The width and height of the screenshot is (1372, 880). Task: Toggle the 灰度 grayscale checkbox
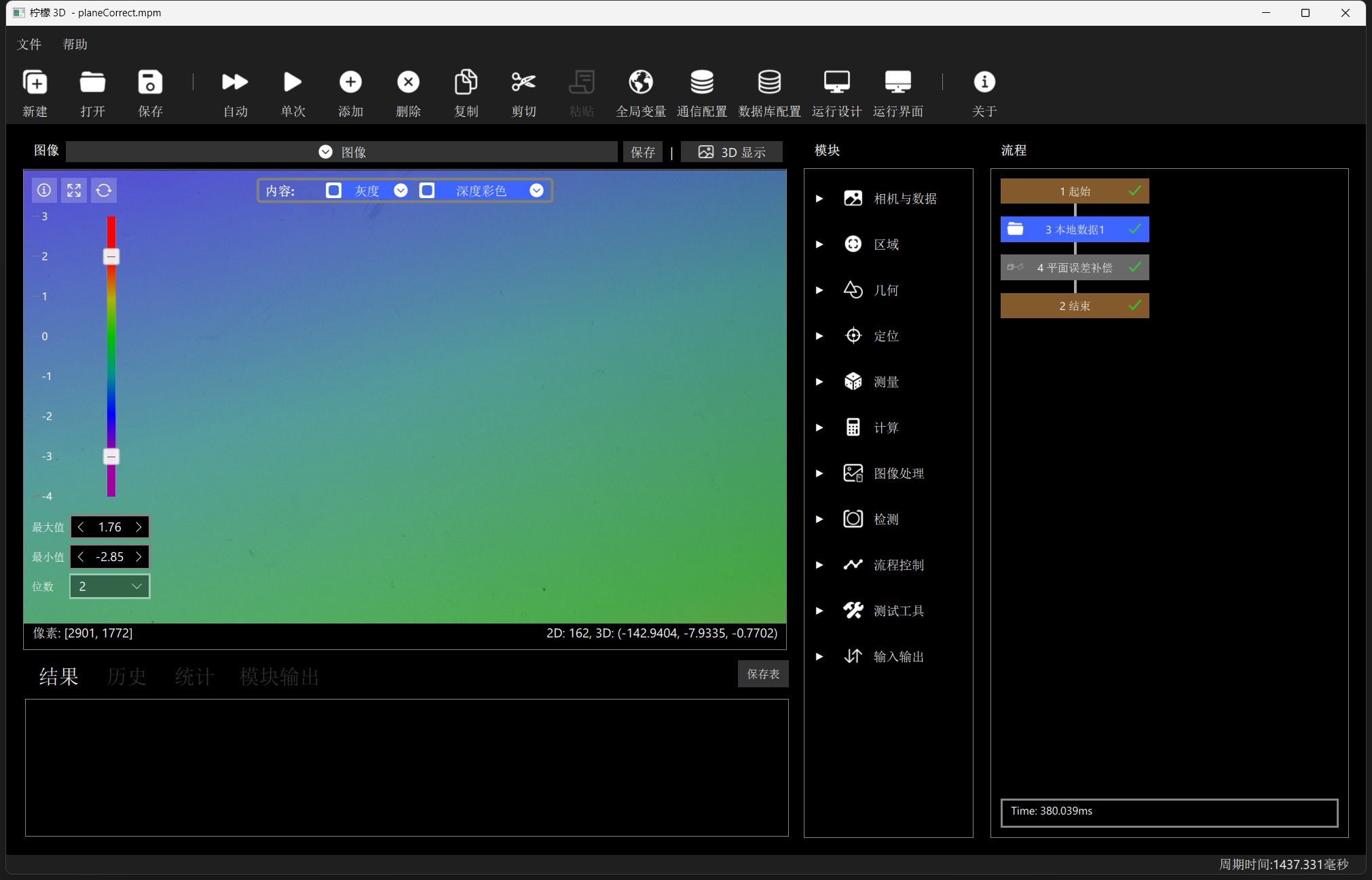pos(333,191)
